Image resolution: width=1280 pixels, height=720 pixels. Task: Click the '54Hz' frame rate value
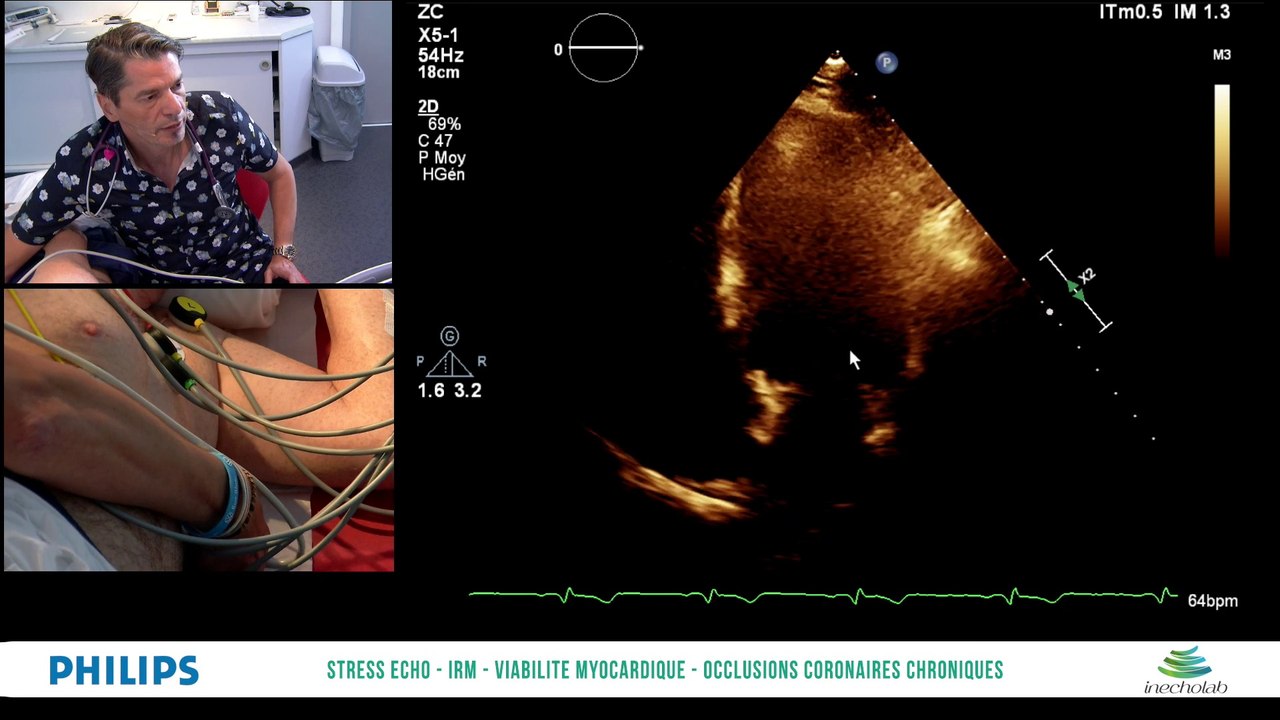[440, 55]
